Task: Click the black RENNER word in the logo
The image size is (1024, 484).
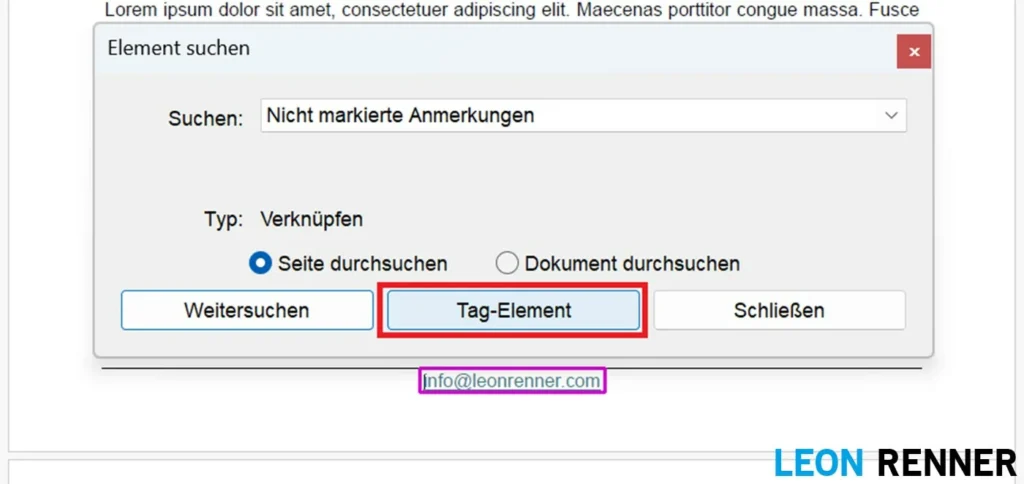Action: [946, 463]
